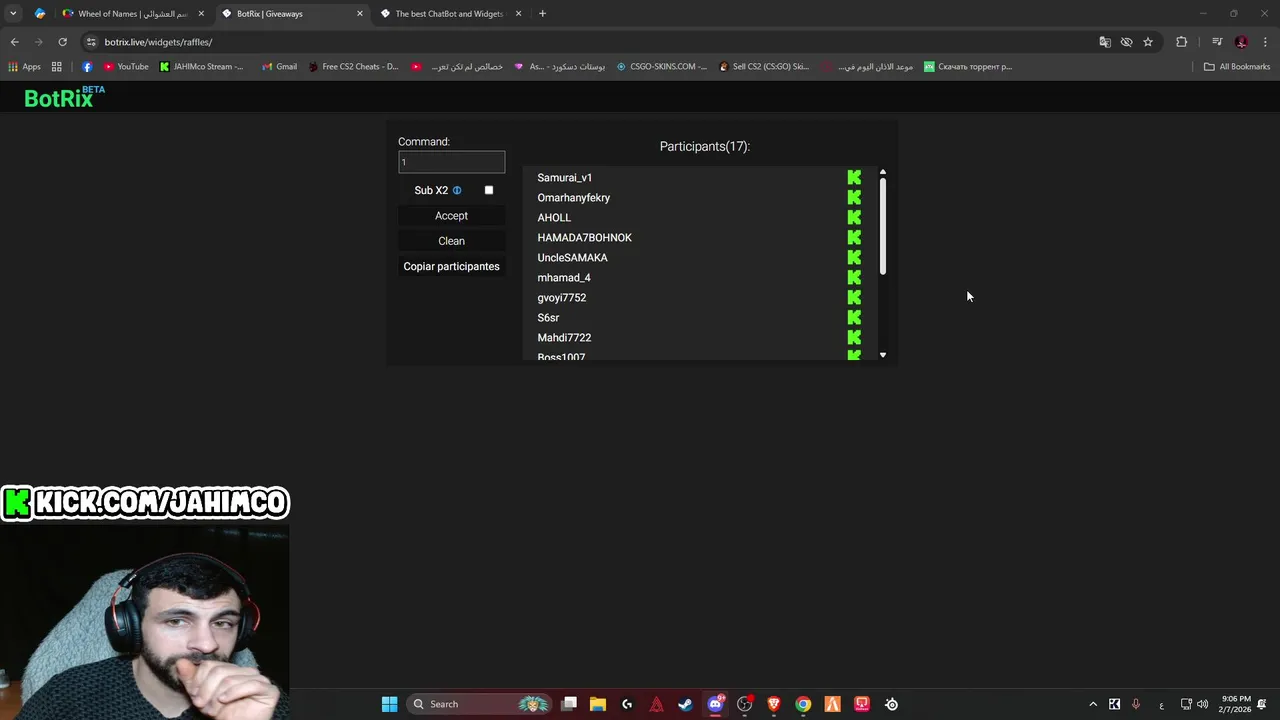Open the Apps bookmarks shortcut
Viewport: 1280px width, 720px height.
pyautogui.click(x=25, y=67)
